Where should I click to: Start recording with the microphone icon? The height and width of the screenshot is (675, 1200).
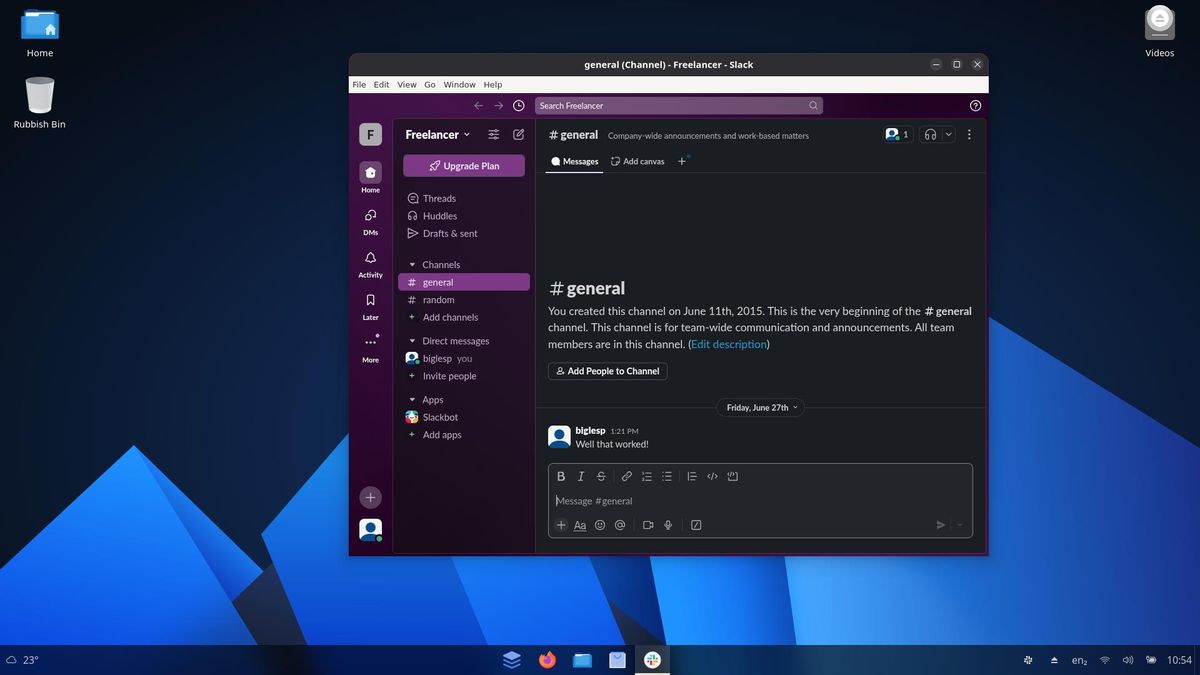(x=667, y=524)
